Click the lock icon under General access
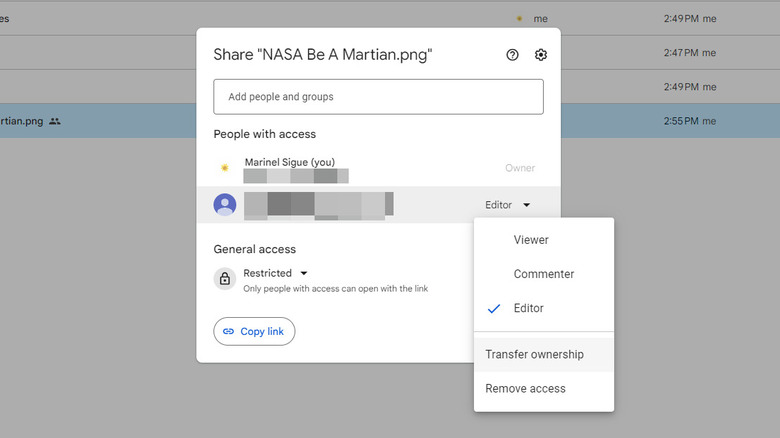Screen dimensions: 780x438 pos(225,279)
